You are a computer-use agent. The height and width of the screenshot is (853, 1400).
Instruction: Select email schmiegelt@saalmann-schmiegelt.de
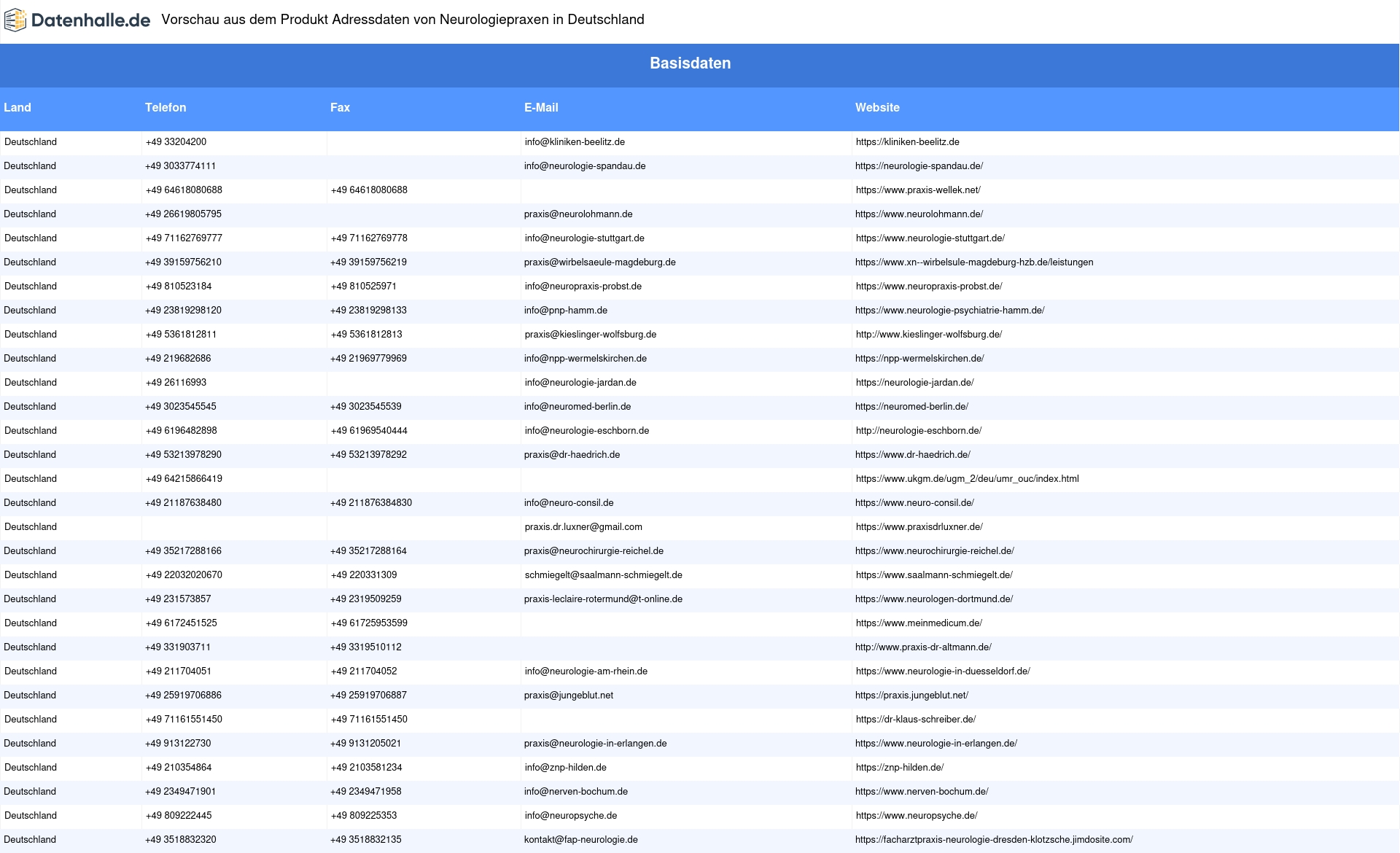tap(604, 575)
